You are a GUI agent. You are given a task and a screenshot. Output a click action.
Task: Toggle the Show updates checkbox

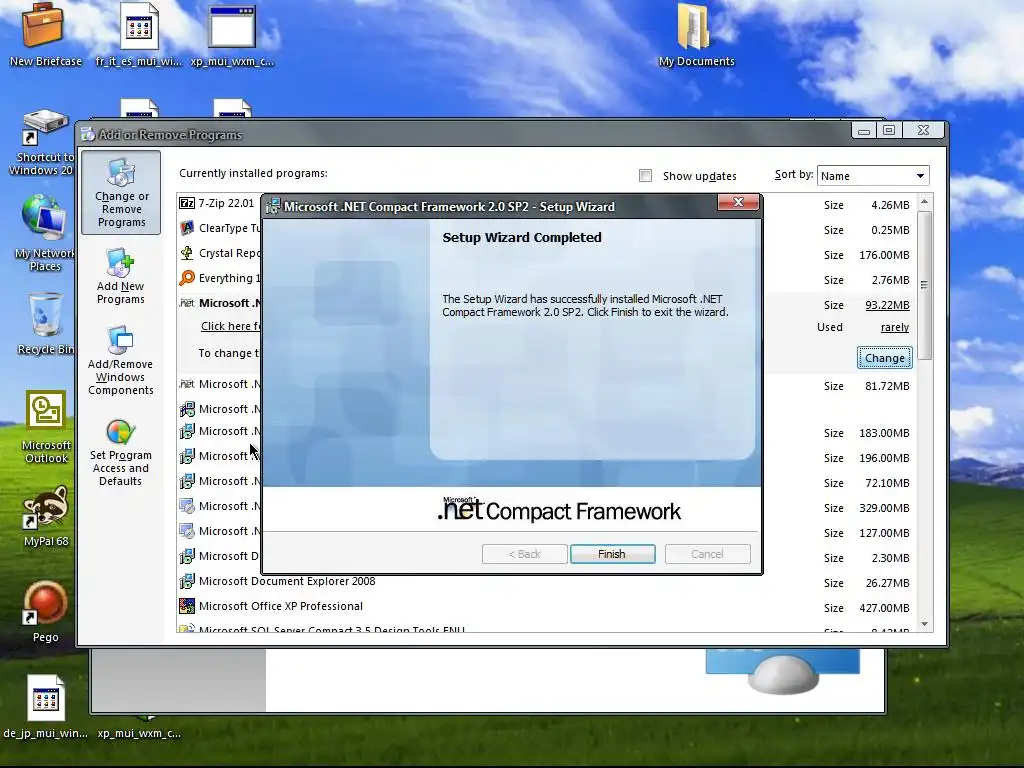(645, 176)
